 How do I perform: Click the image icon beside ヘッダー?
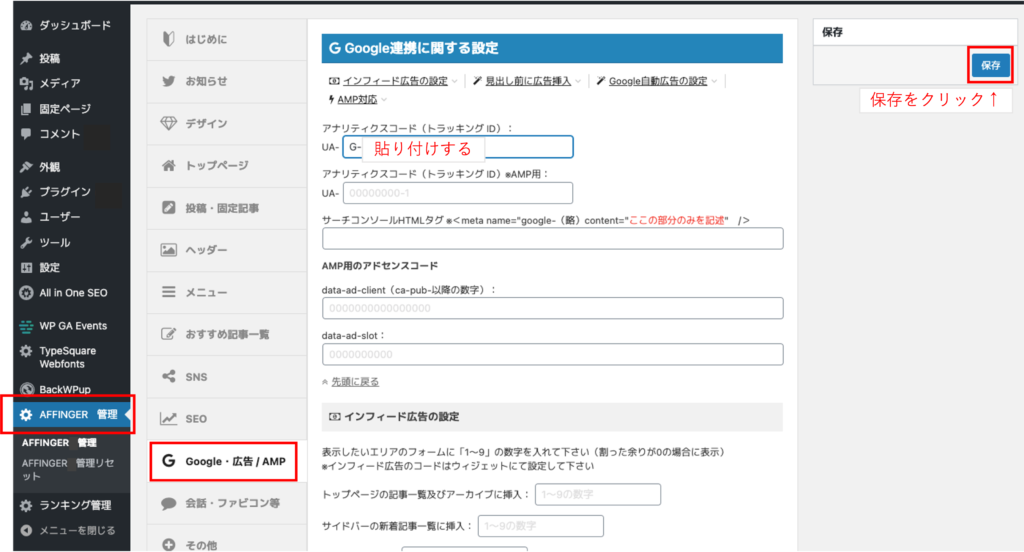click(x=169, y=250)
